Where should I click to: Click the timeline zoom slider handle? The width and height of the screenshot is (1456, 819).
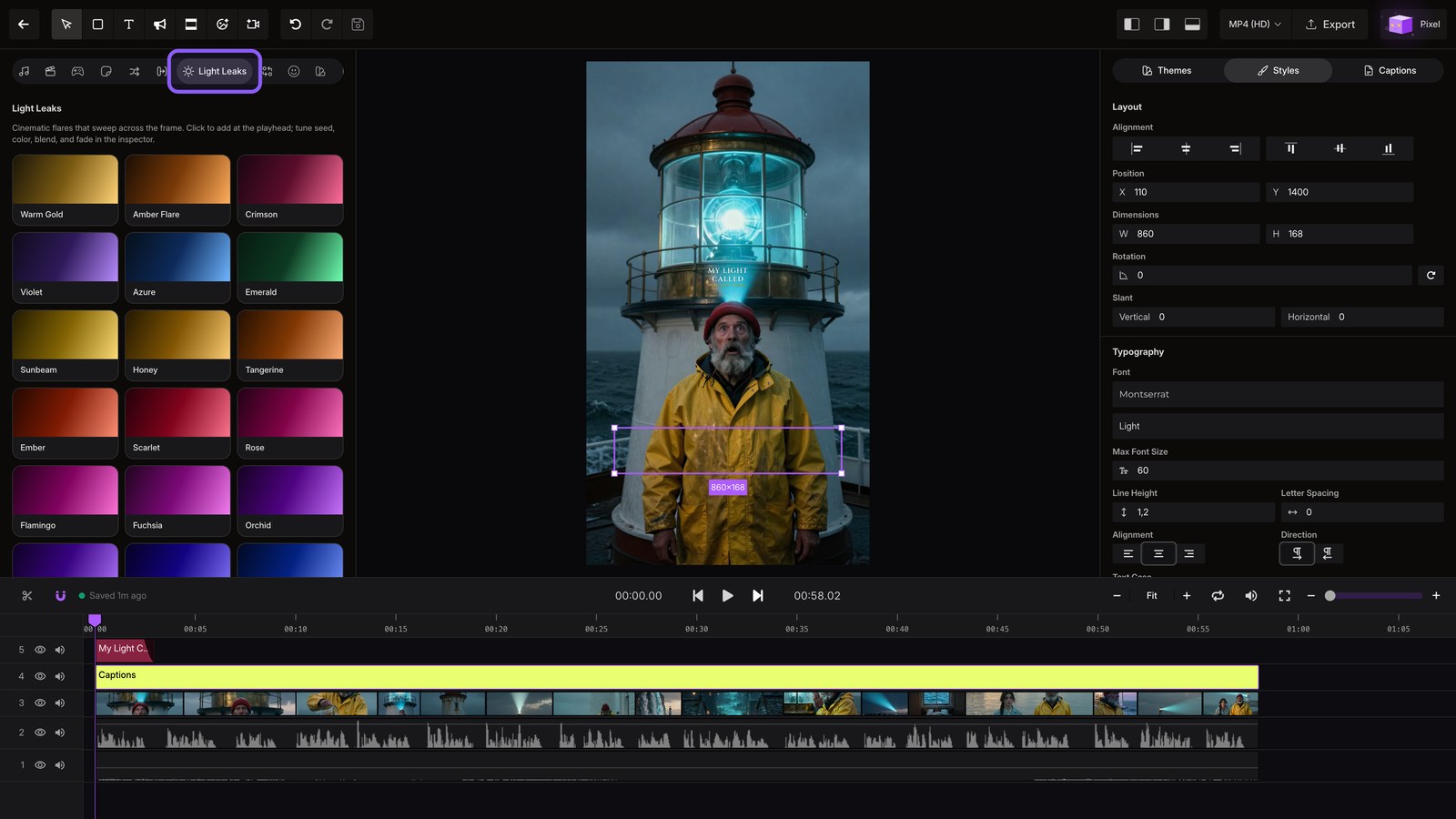[x=1330, y=596]
